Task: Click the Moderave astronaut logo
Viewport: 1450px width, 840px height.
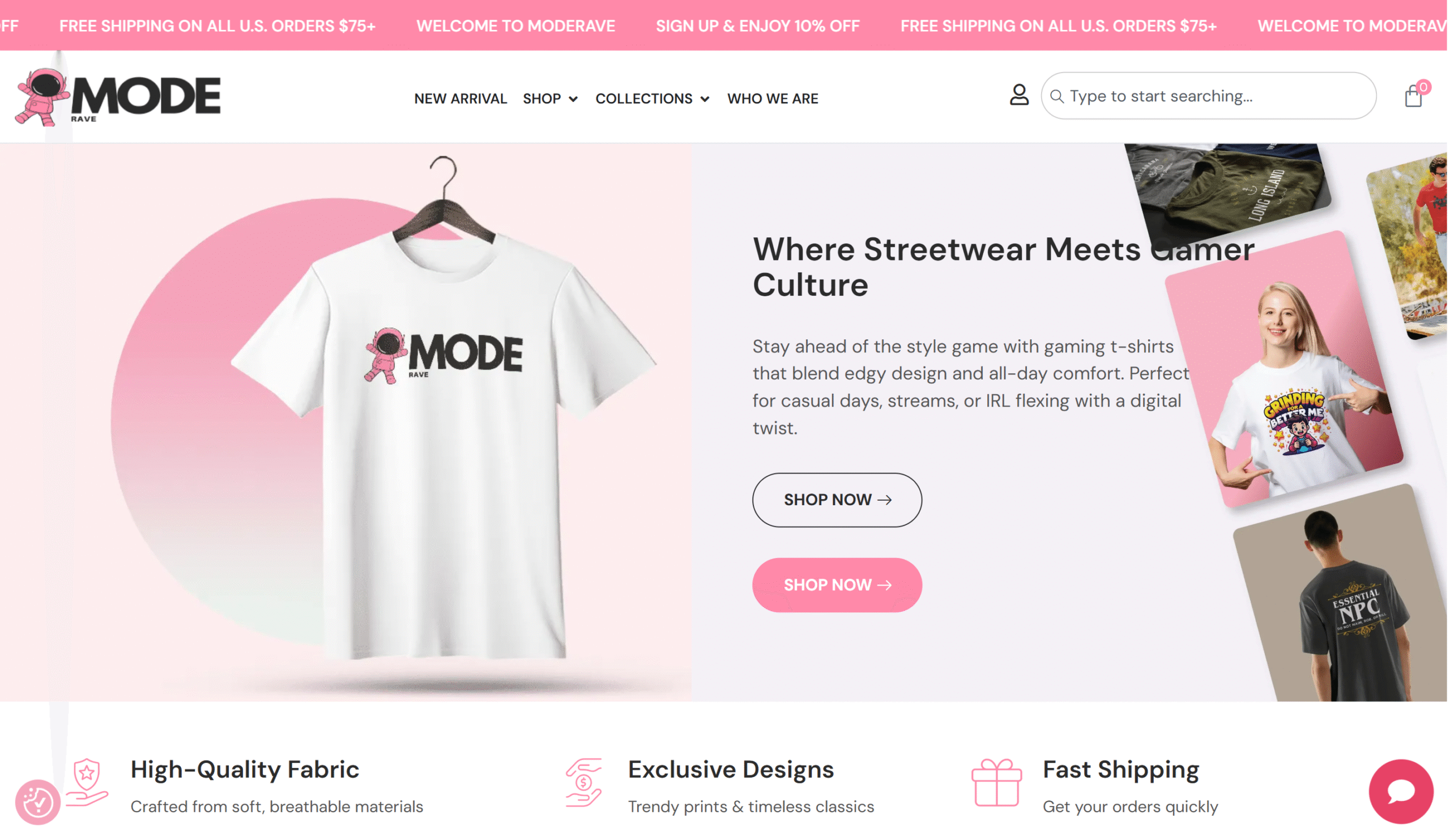Action: 117,97
